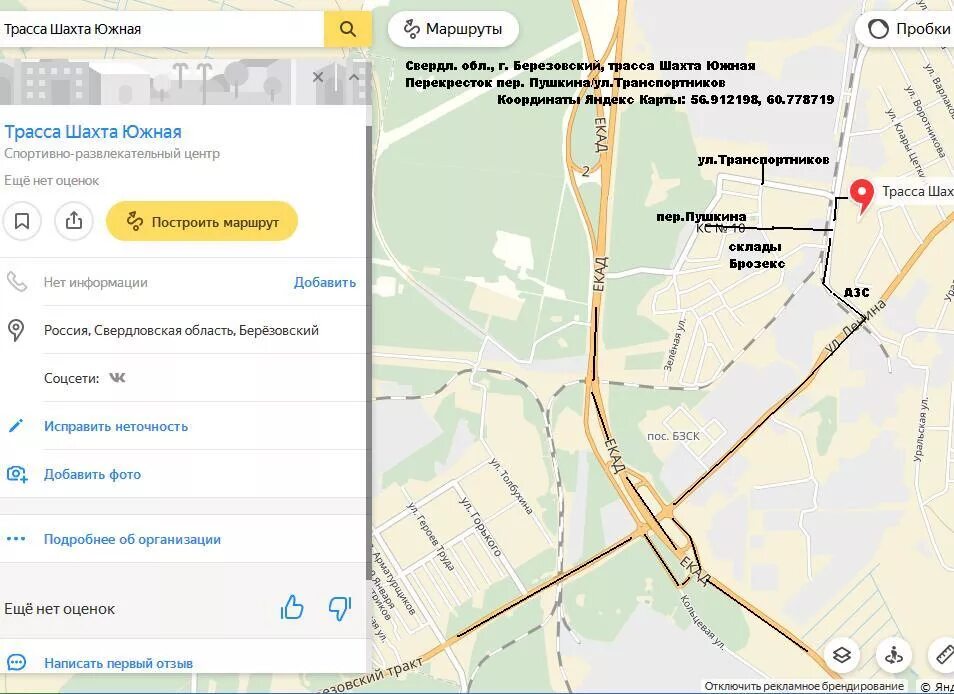Open the Маршруты routes tab
Screen dimensions: 954x694
pos(453,29)
